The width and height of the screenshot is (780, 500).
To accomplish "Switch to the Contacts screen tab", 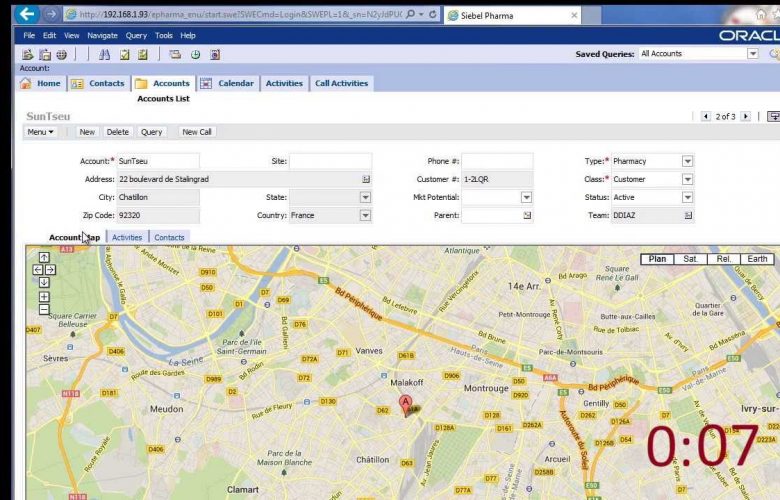I will (x=99, y=83).
